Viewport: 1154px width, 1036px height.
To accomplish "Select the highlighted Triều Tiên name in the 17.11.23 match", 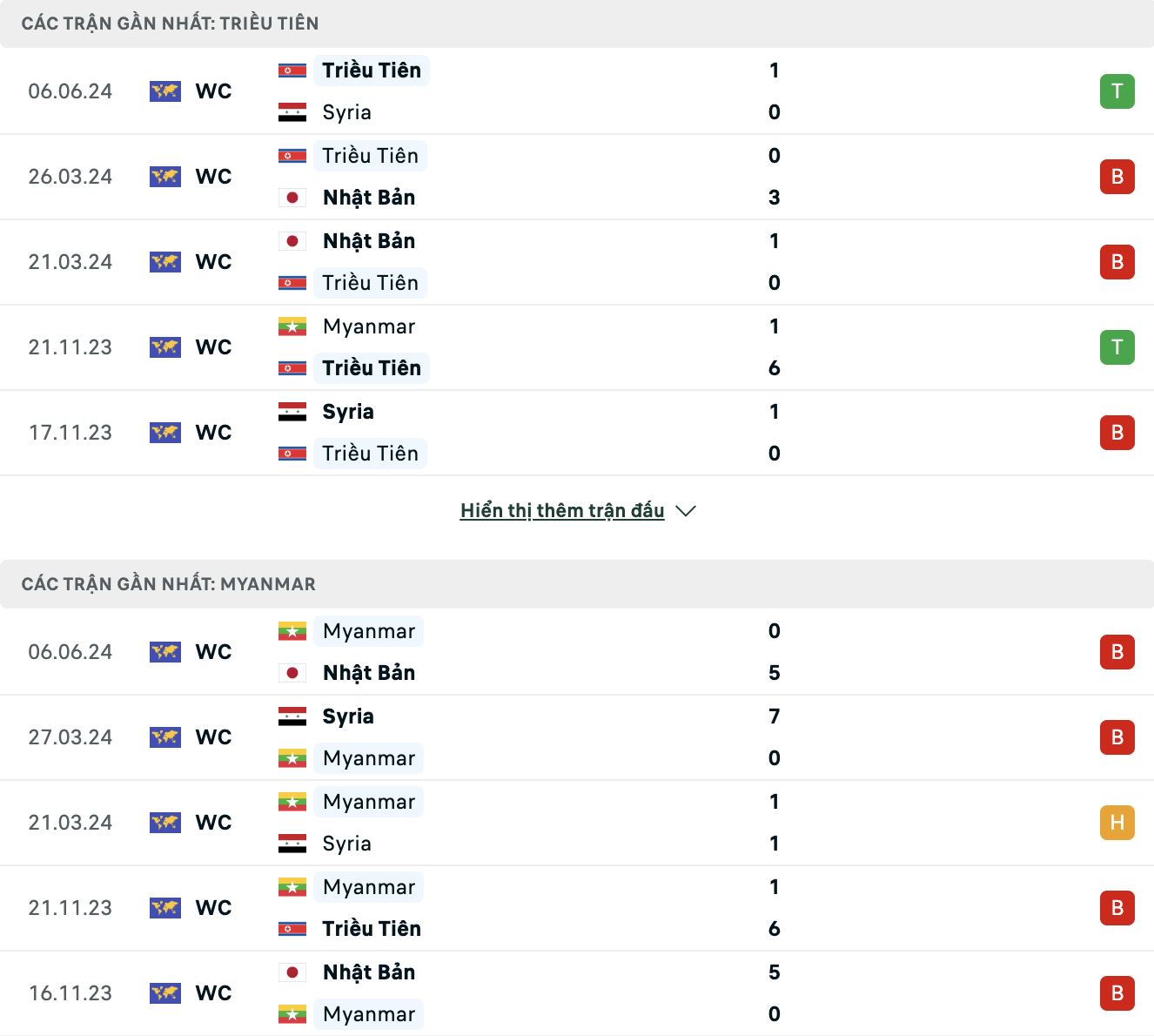I will [x=370, y=454].
